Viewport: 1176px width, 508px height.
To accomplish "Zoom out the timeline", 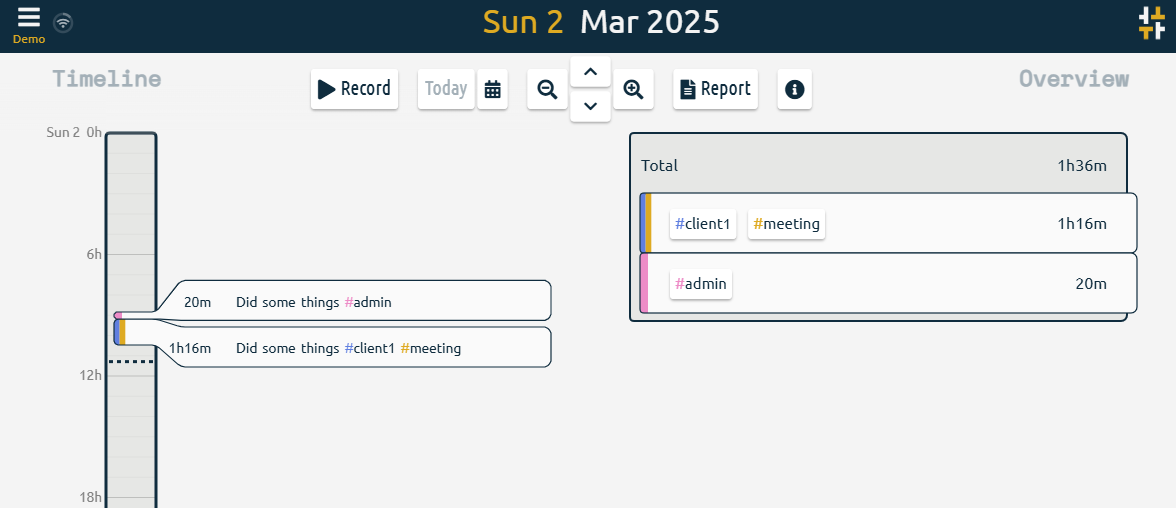I will [547, 89].
